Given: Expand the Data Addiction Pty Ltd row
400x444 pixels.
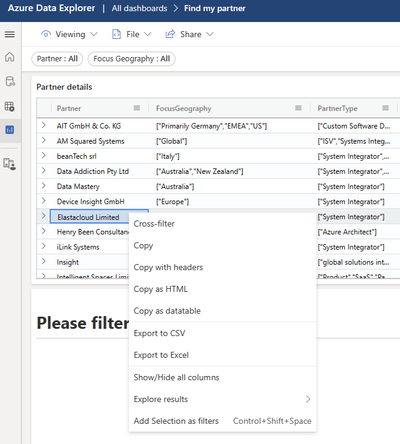Looking at the screenshot, I should (x=43, y=171).
